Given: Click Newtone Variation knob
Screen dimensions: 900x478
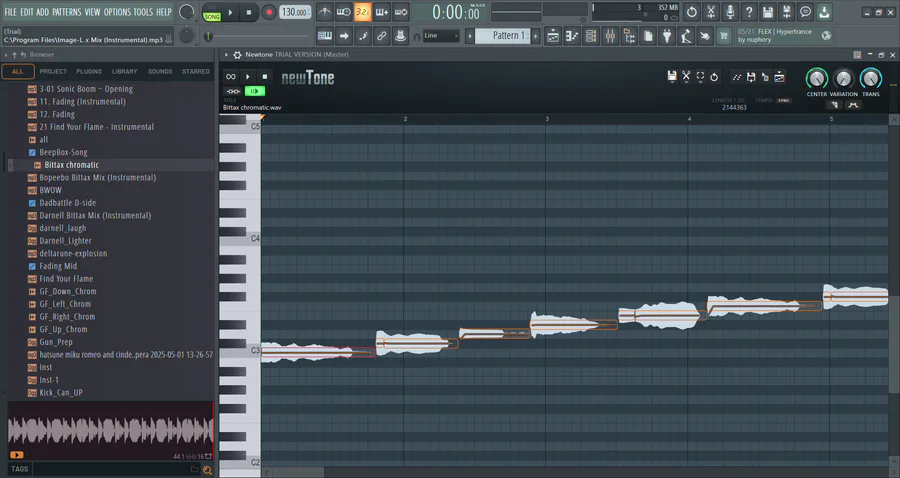Looking at the screenshot, I should [x=843, y=79].
